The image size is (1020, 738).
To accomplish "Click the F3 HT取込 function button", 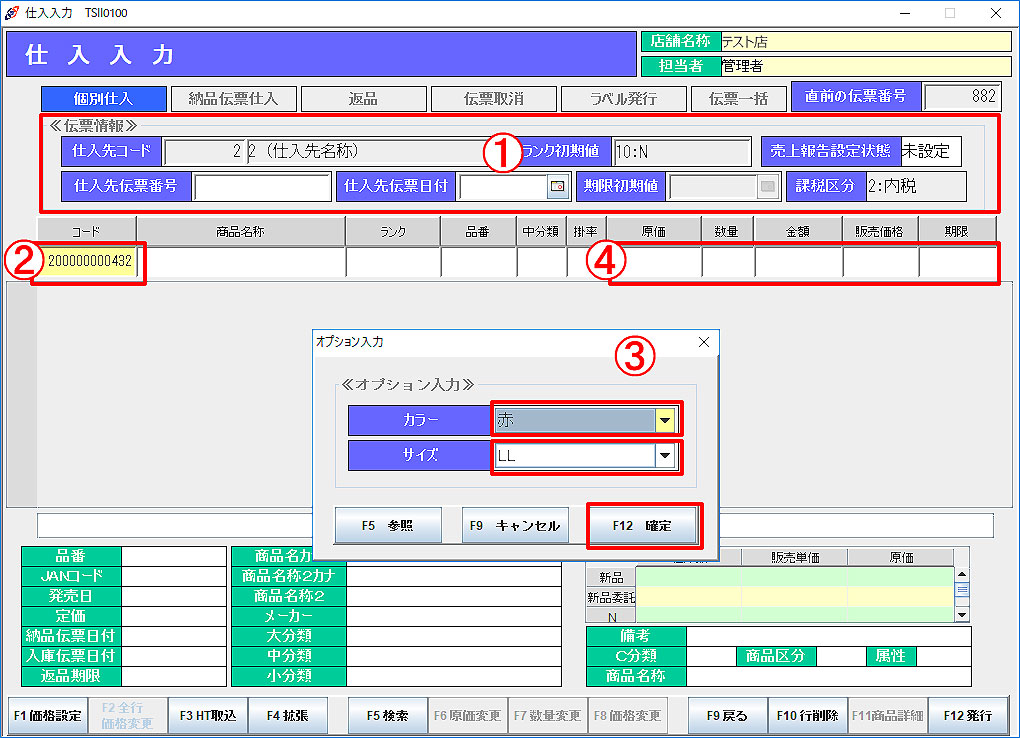I will click(208, 716).
